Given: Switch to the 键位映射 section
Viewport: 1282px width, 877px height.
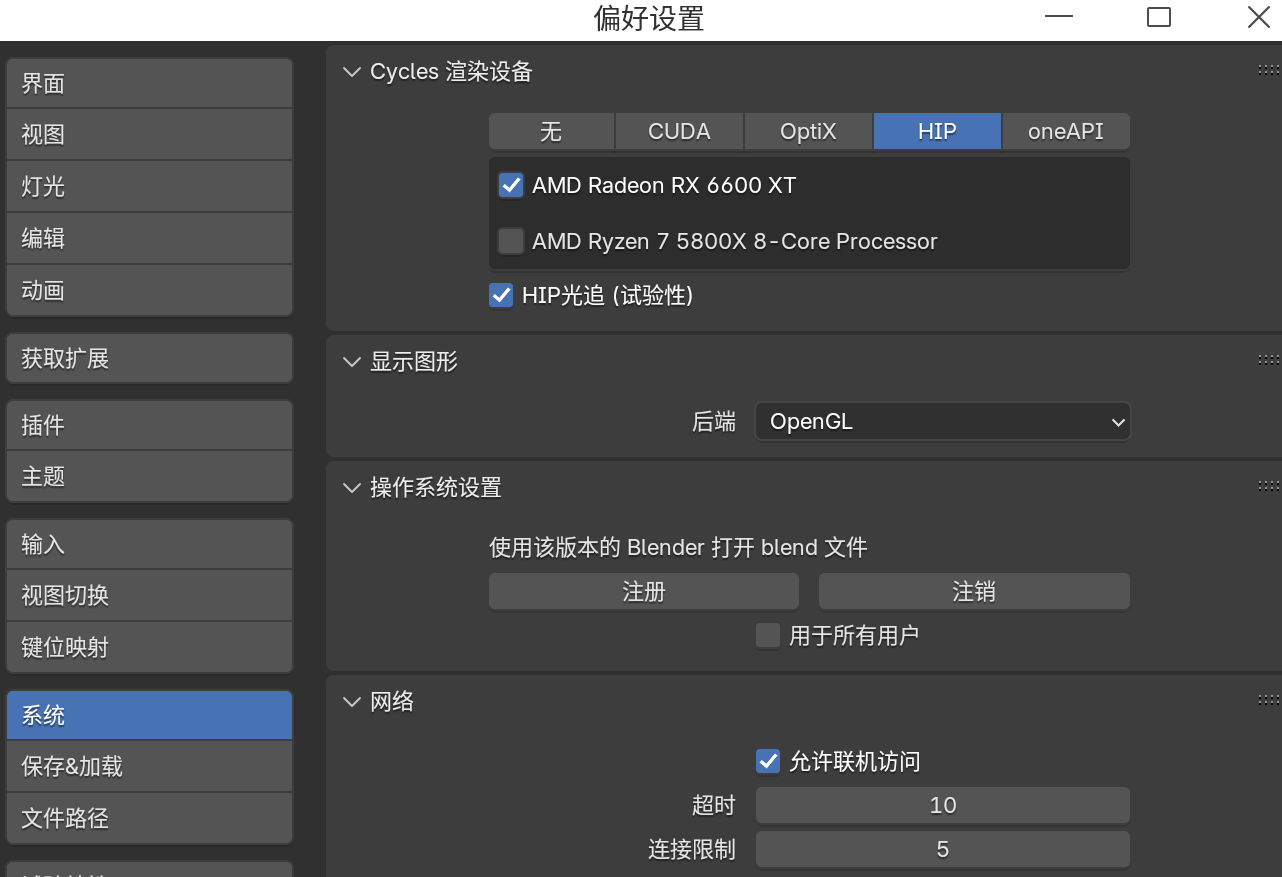Looking at the screenshot, I should 149,647.
